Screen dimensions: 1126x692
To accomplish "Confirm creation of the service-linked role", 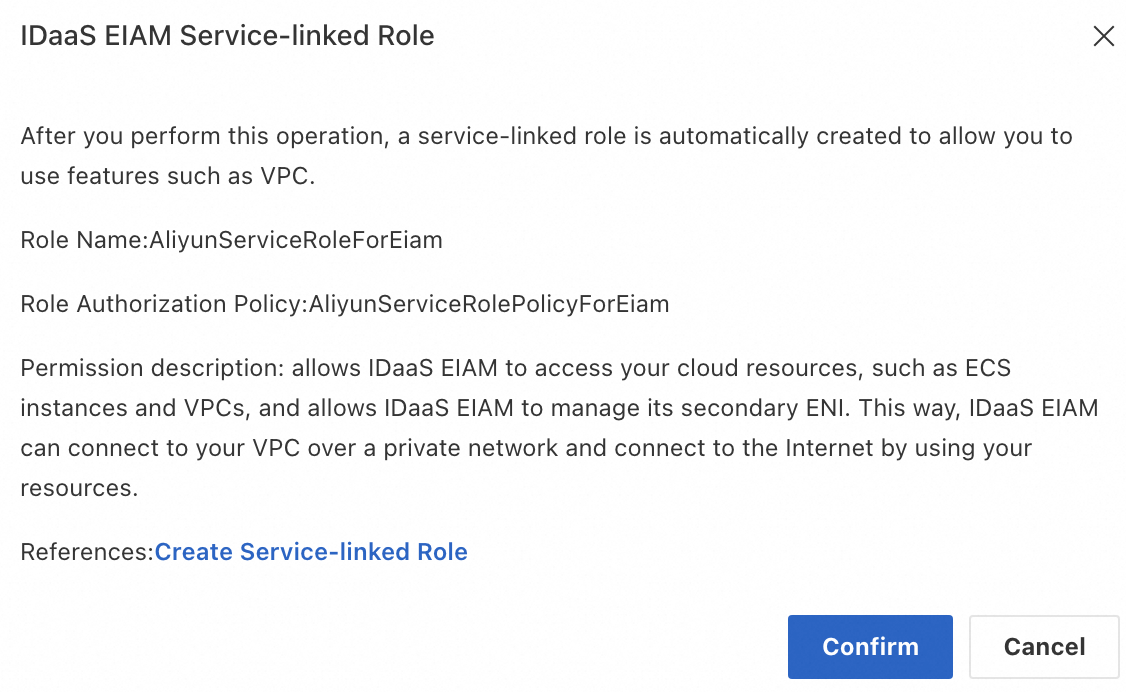I will 870,647.
